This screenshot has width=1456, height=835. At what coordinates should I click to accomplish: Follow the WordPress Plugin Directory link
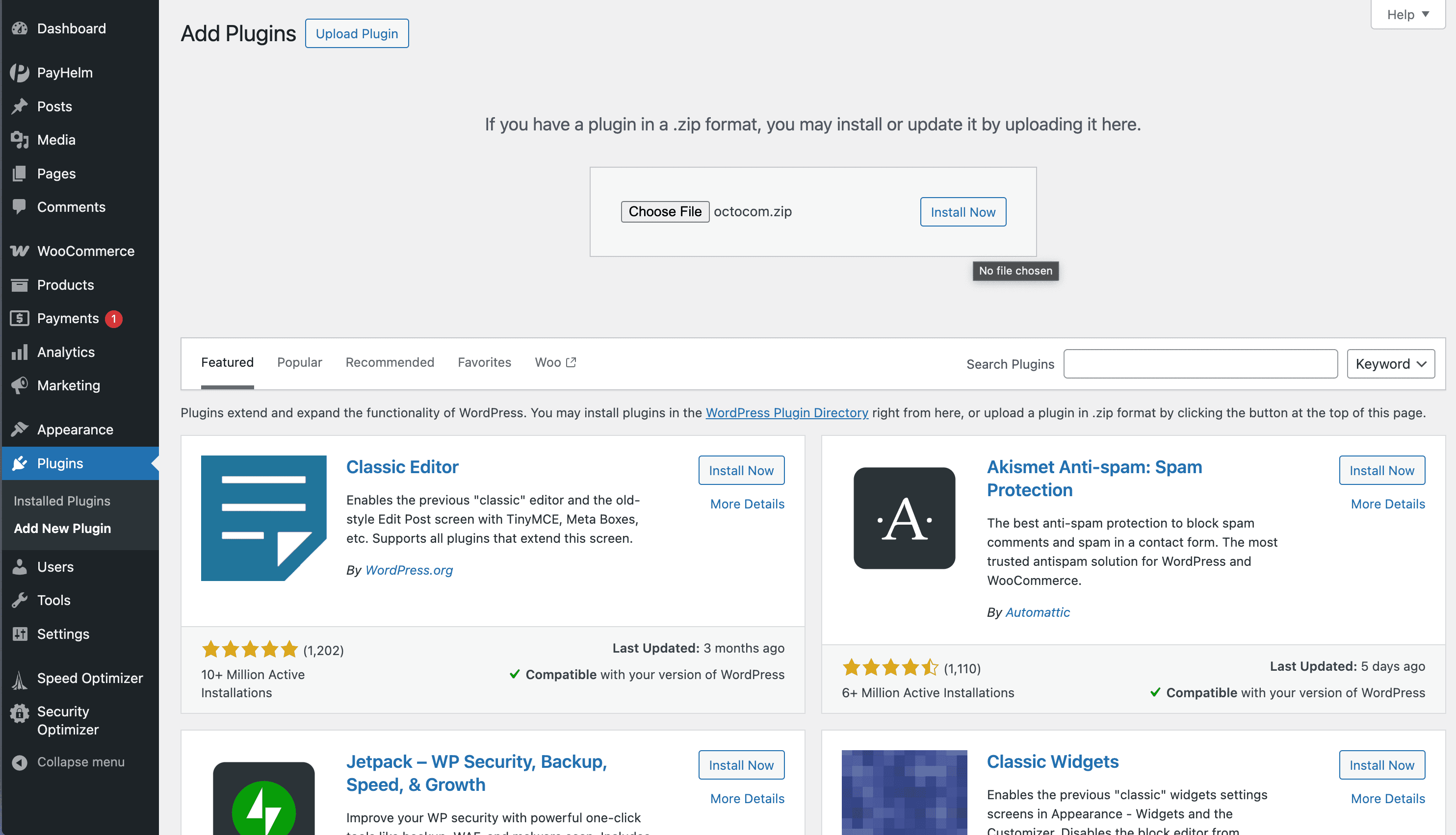point(786,413)
